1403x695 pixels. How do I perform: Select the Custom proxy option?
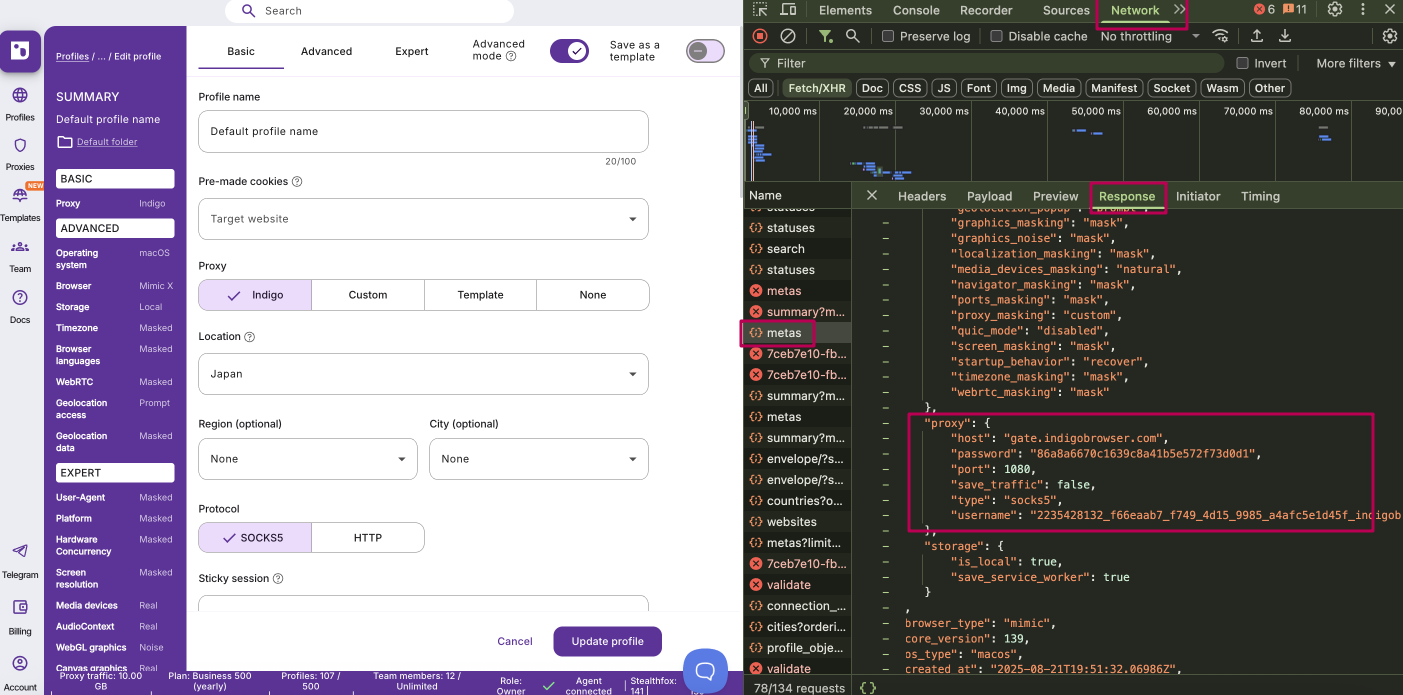point(368,295)
